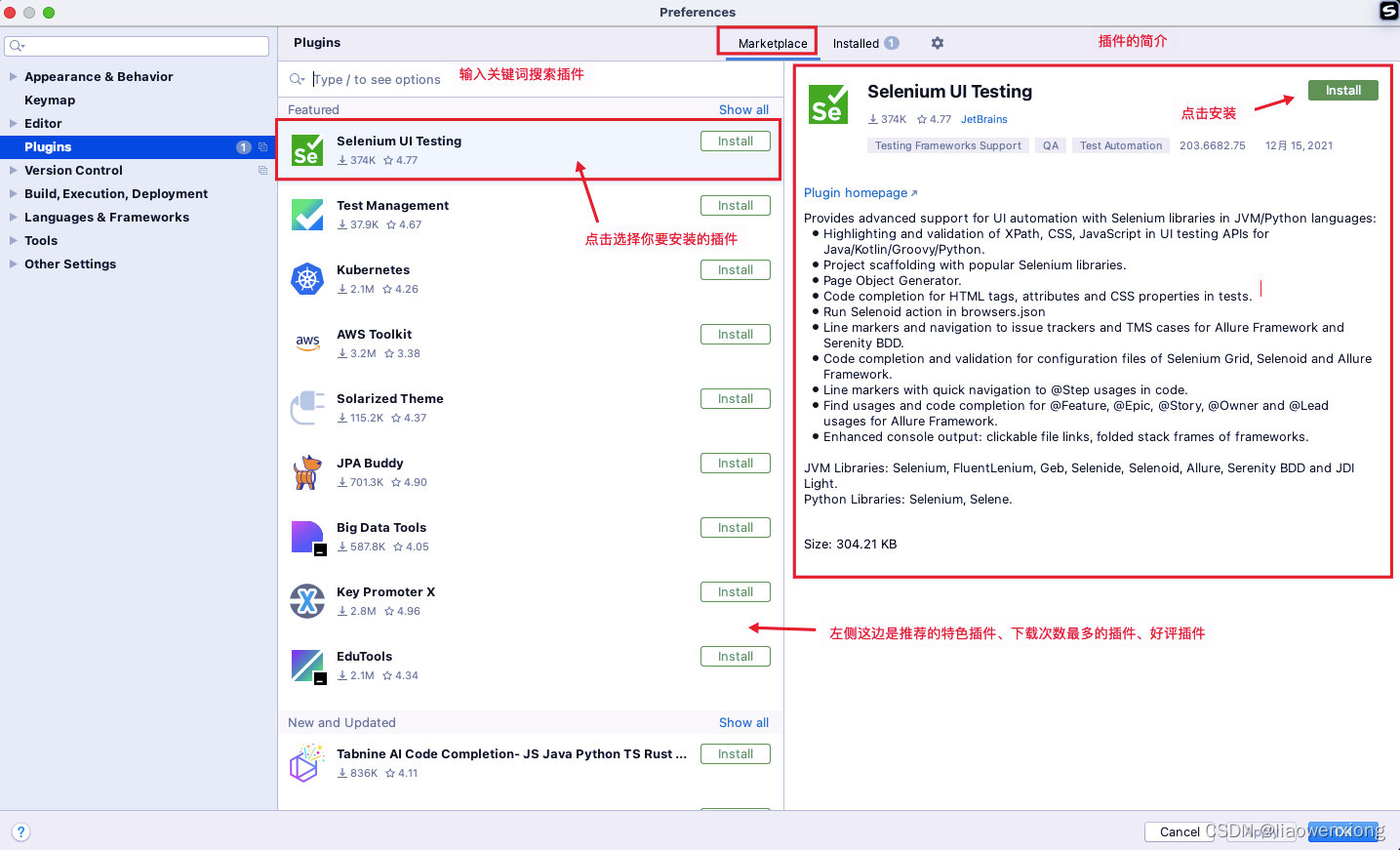Click the Testing Frameworks Support tag

point(948,145)
